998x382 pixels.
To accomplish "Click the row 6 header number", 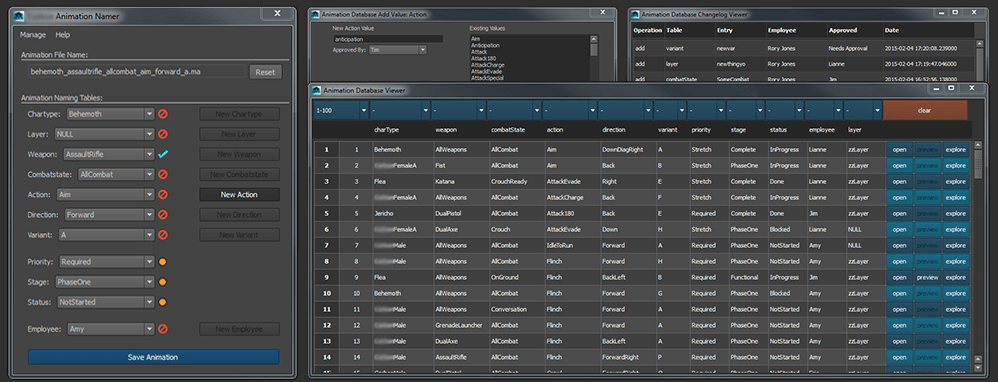I will [x=327, y=230].
